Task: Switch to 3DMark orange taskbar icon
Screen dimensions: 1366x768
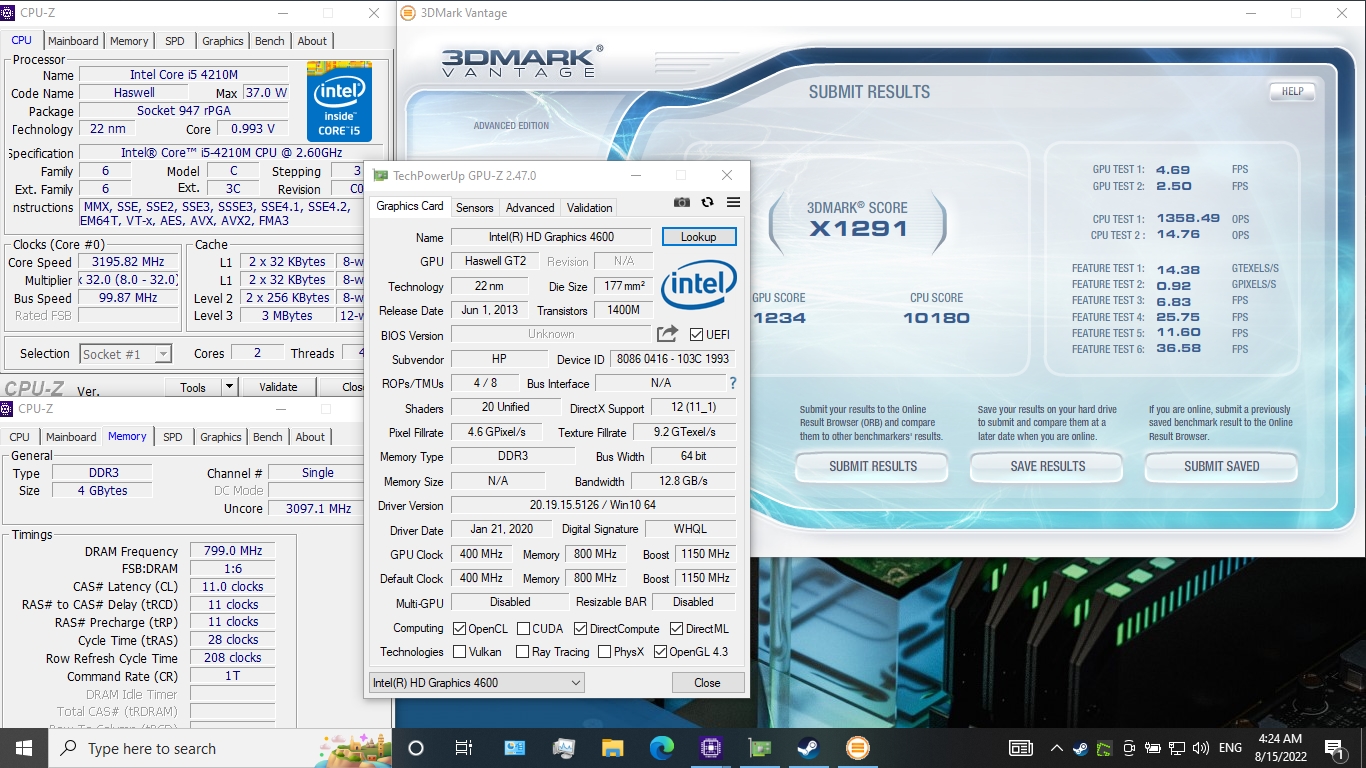Action: coord(857,748)
